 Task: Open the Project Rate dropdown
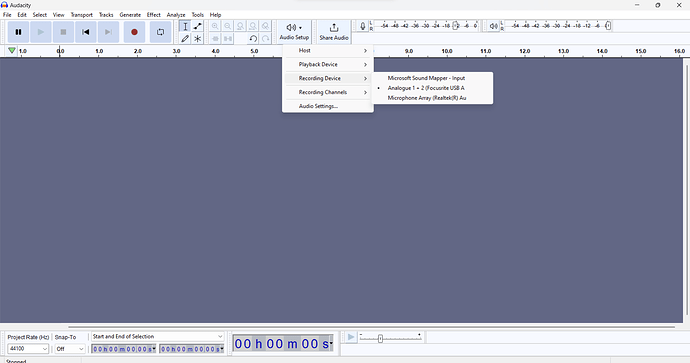click(x=29, y=348)
